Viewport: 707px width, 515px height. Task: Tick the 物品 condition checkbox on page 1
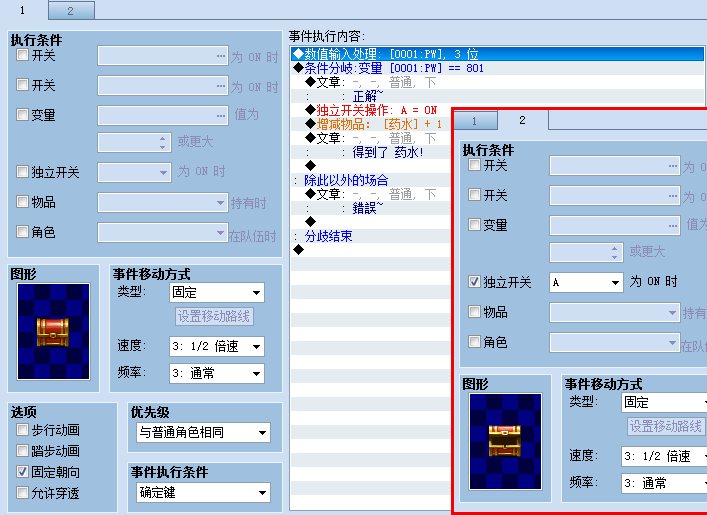coord(22,201)
